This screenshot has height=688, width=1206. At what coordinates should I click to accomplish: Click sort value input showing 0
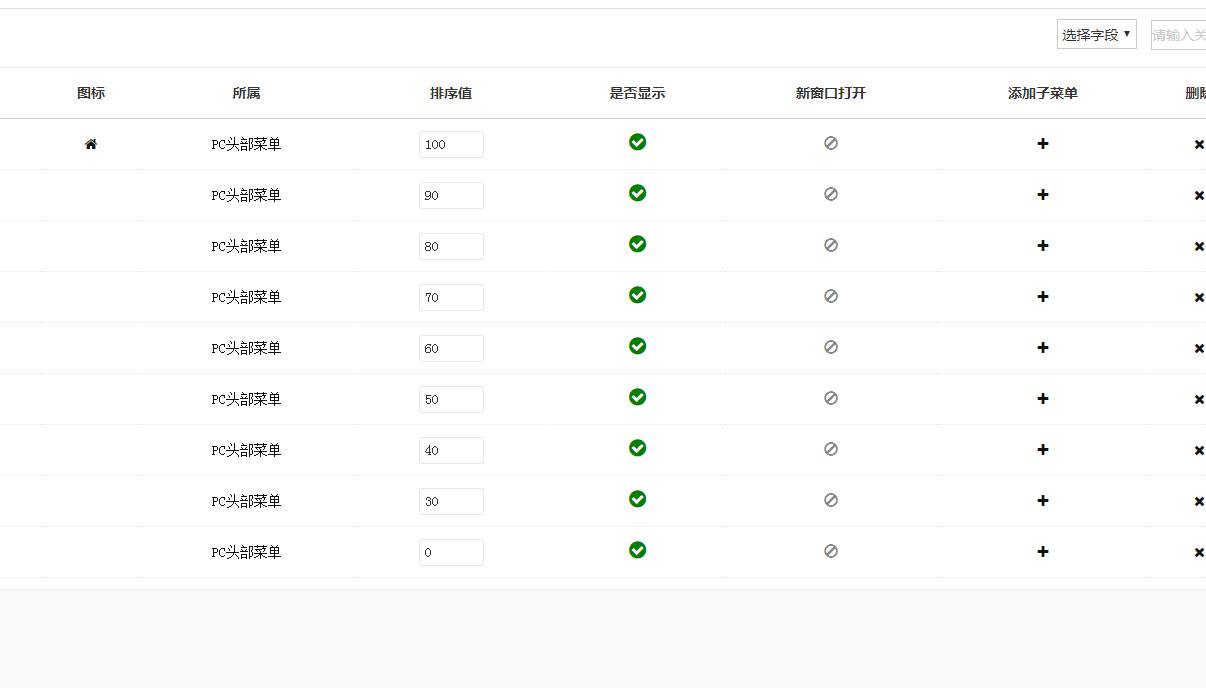tap(451, 552)
